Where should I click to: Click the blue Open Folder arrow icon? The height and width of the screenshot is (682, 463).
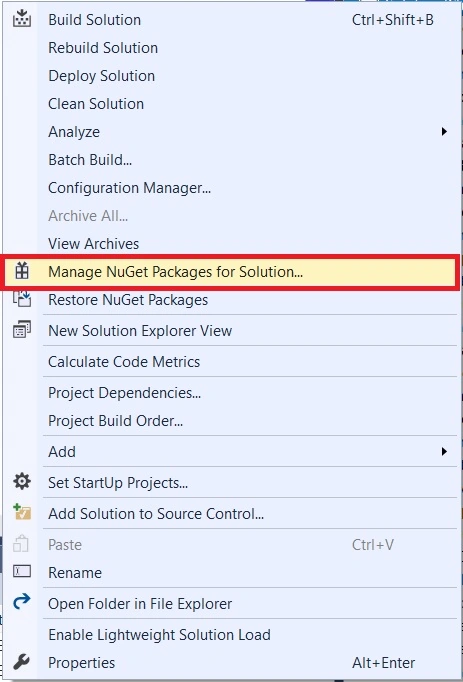(22, 602)
